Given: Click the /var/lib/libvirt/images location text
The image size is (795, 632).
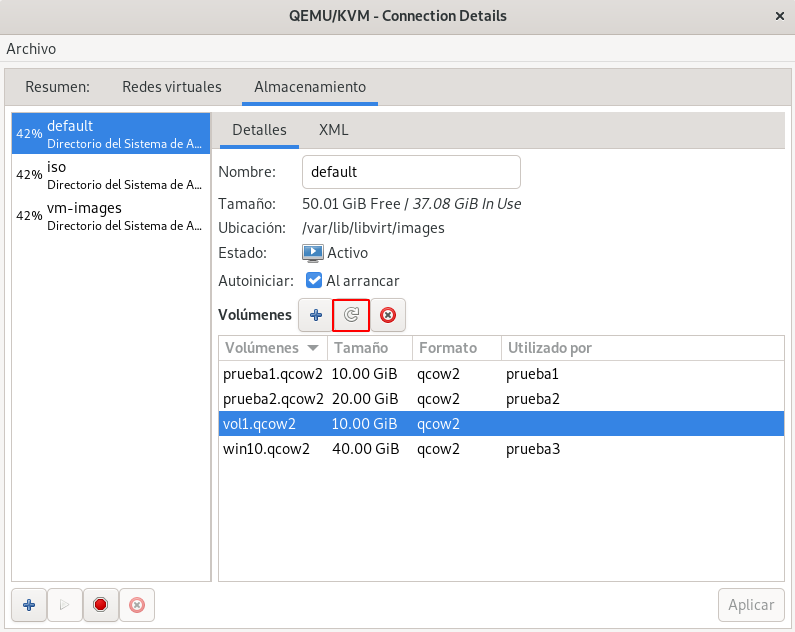Looking at the screenshot, I should 373,228.
